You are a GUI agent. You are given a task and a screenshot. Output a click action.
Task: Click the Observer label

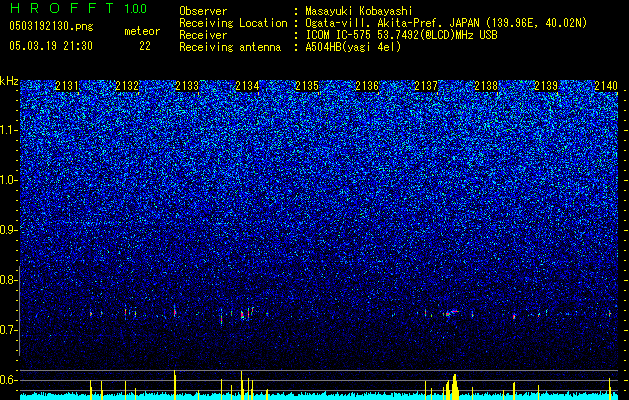(203, 11)
